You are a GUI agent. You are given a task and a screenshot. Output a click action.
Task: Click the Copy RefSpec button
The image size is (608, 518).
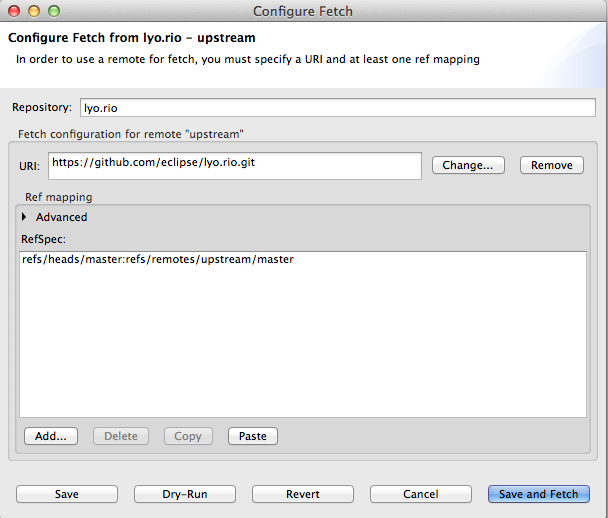pos(188,436)
